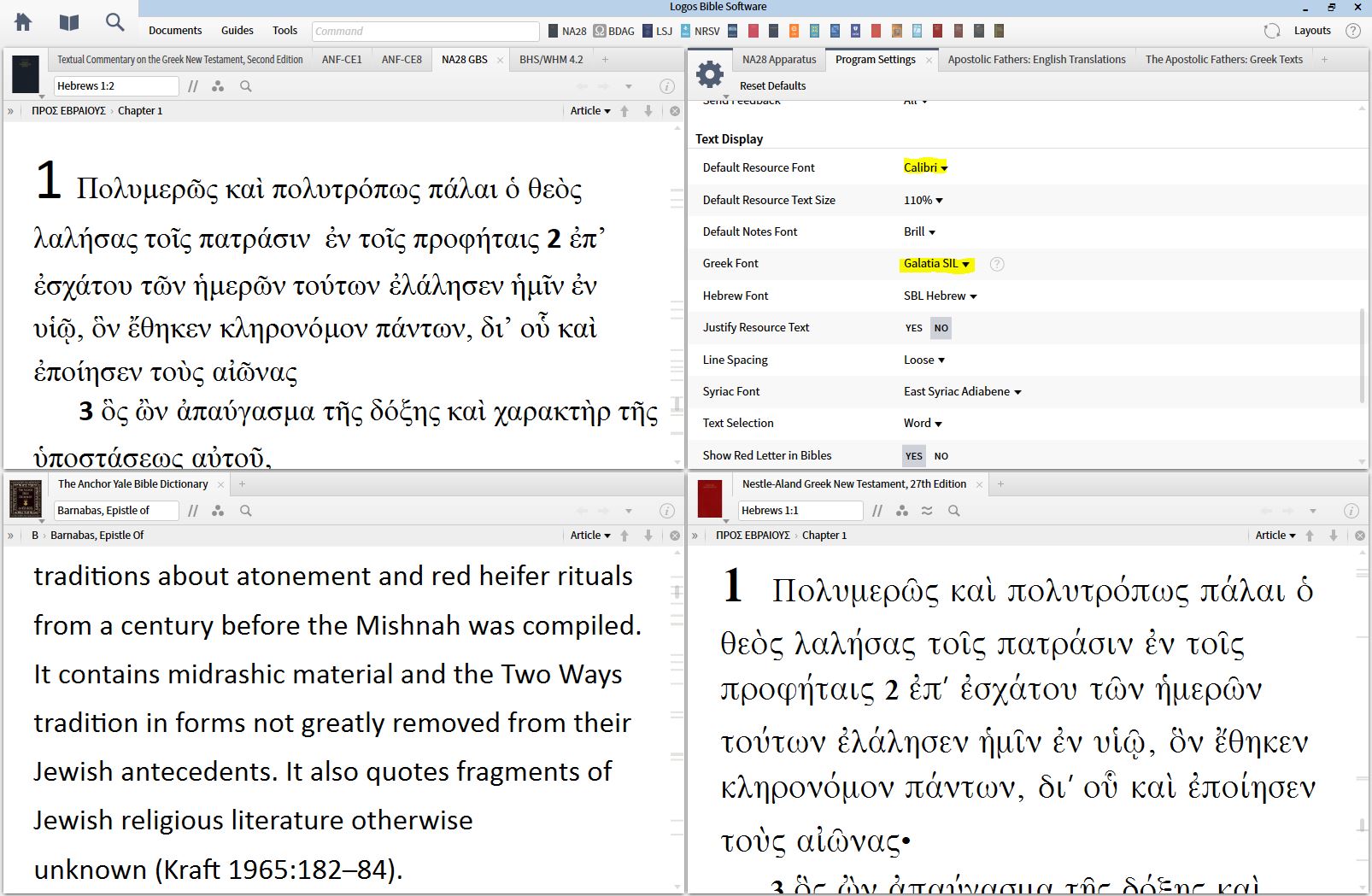This screenshot has width=1372, height=896.
Task: Set Justify Resource Text to Yes
Action: click(914, 328)
